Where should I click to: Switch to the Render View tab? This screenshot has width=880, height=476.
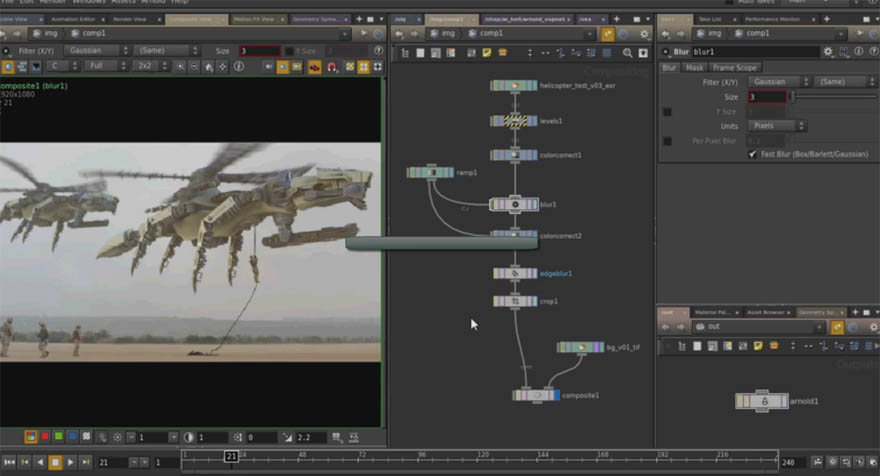(130, 20)
